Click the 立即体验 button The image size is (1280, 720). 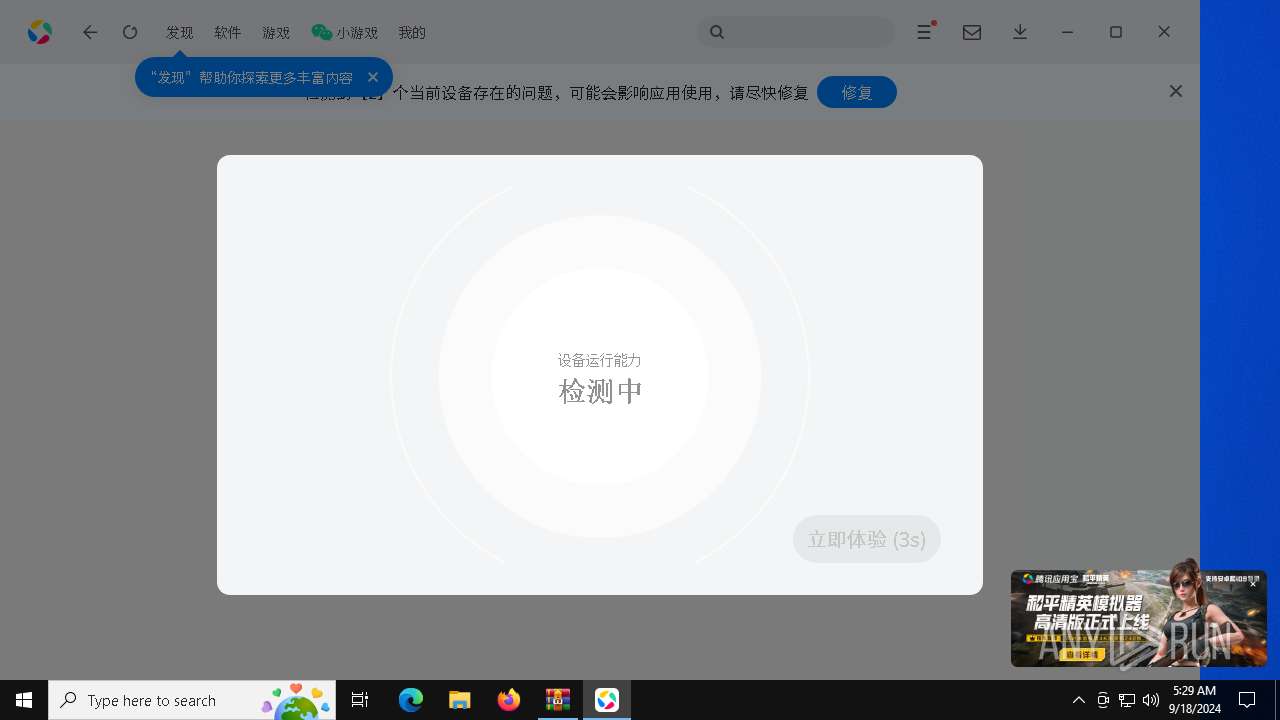tap(867, 539)
